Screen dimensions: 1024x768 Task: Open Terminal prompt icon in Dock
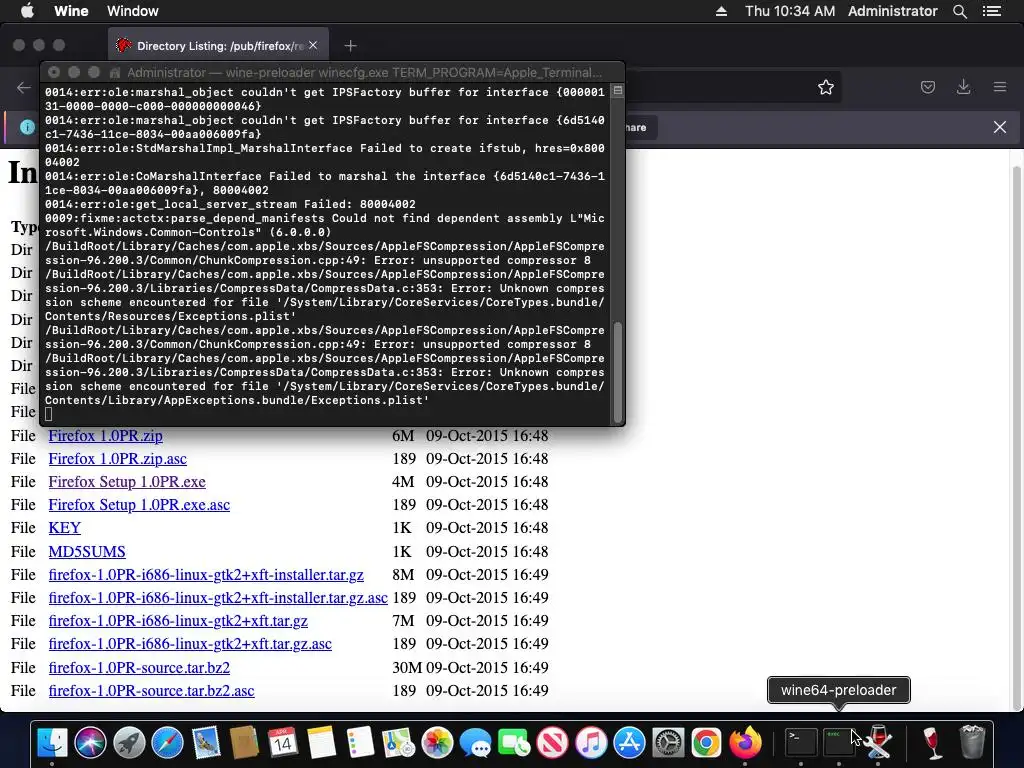(801, 743)
